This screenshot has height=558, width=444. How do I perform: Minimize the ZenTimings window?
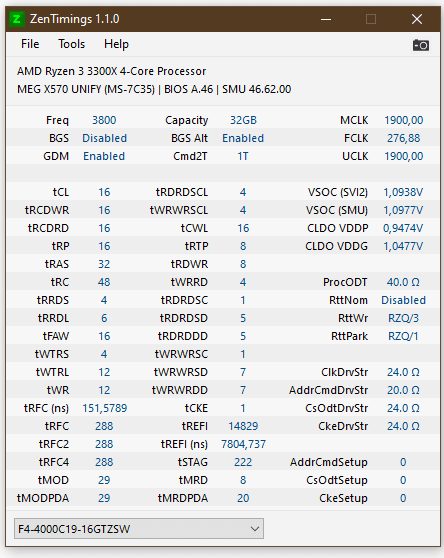click(326, 19)
